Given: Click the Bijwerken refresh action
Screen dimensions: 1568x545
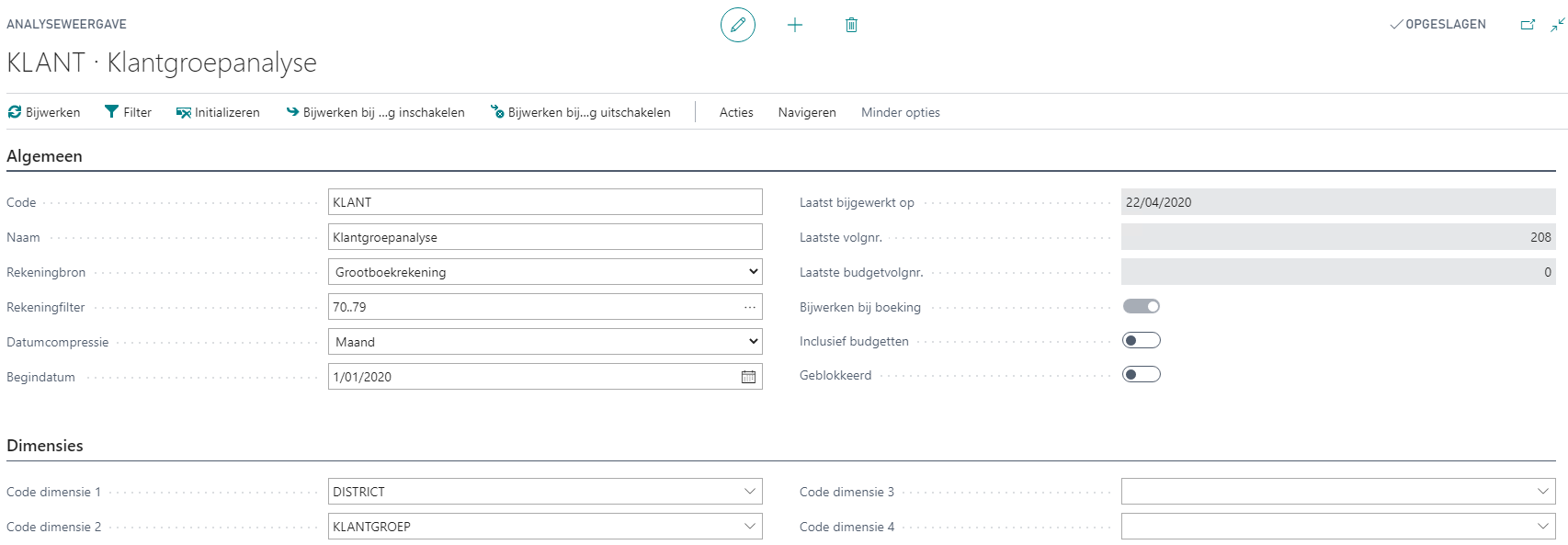Looking at the screenshot, I should [x=44, y=112].
